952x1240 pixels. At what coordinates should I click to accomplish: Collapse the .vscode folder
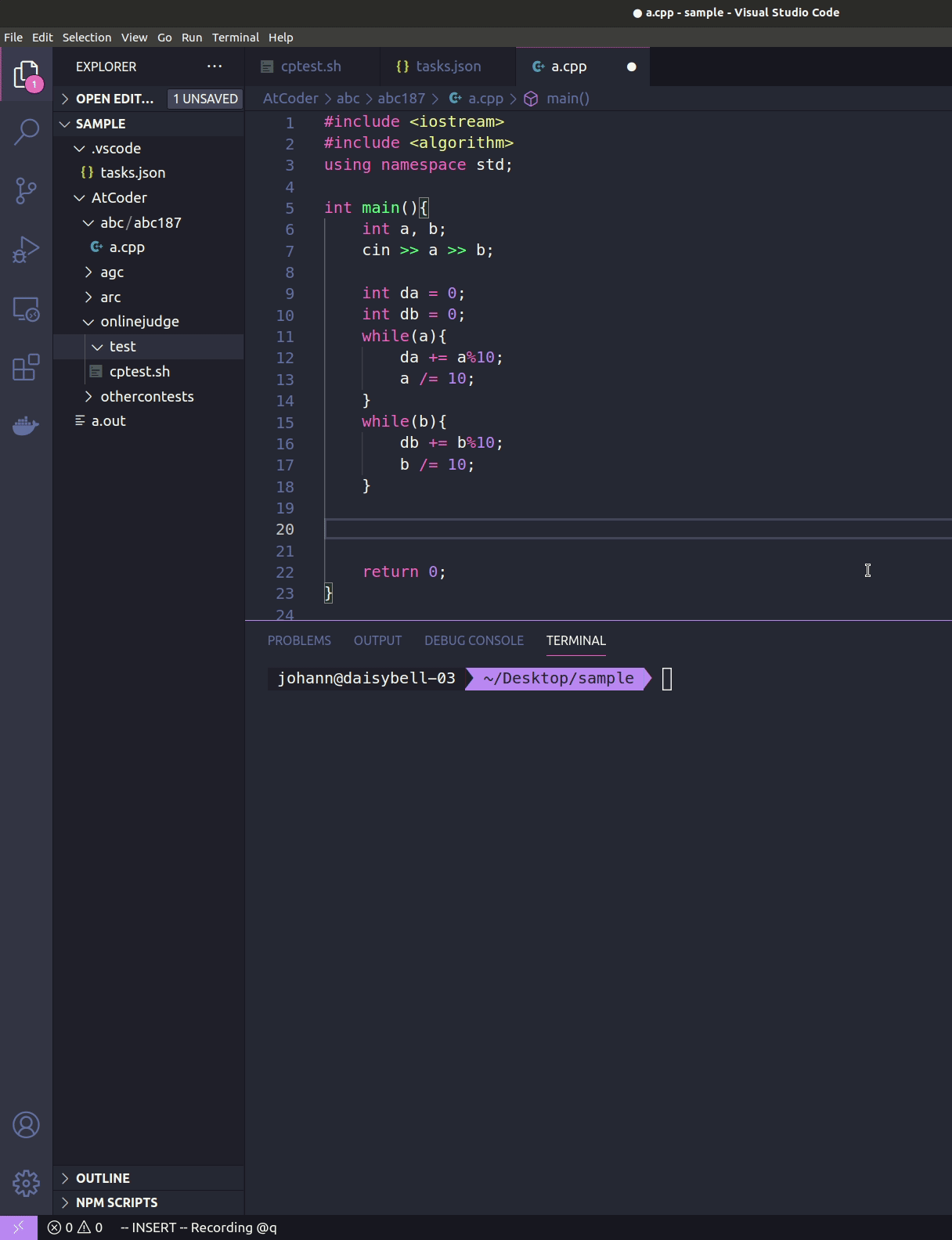[x=116, y=148]
